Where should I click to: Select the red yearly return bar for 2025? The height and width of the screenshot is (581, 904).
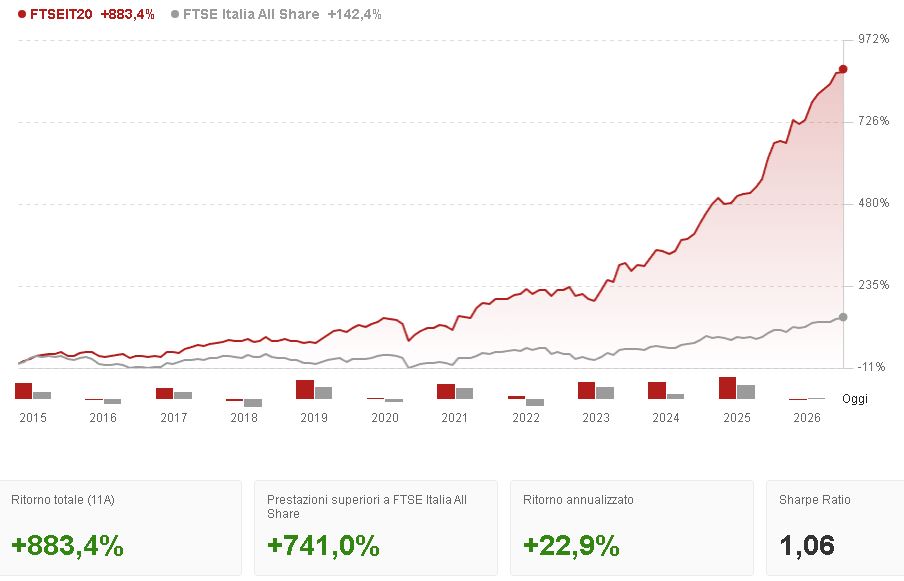(x=727, y=388)
